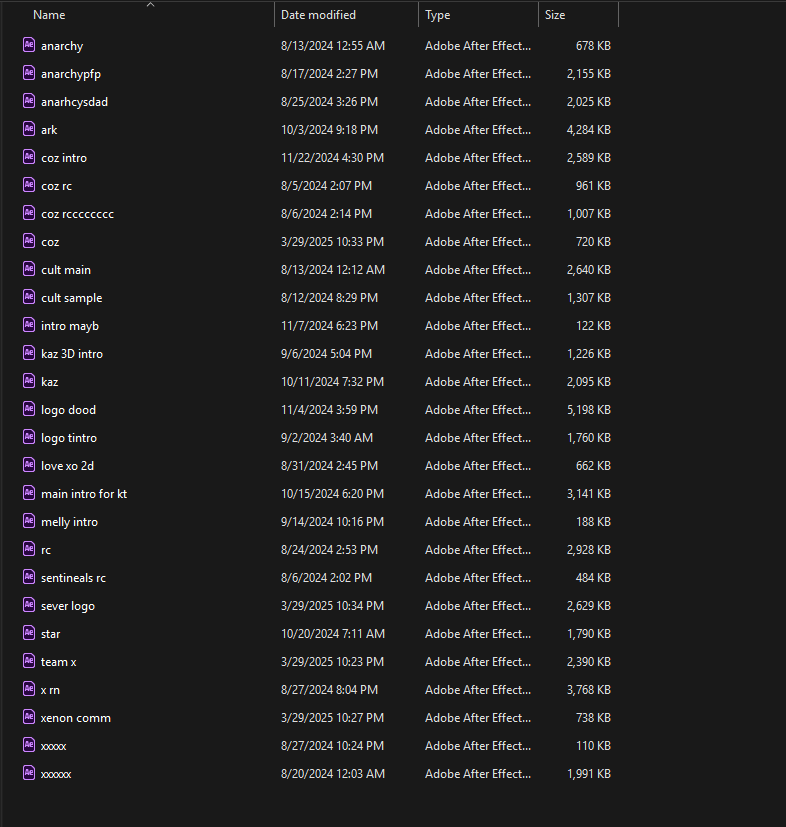The image size is (786, 827).
Task: Click the date 10/3/2024 9:18 PM
Action: (329, 130)
